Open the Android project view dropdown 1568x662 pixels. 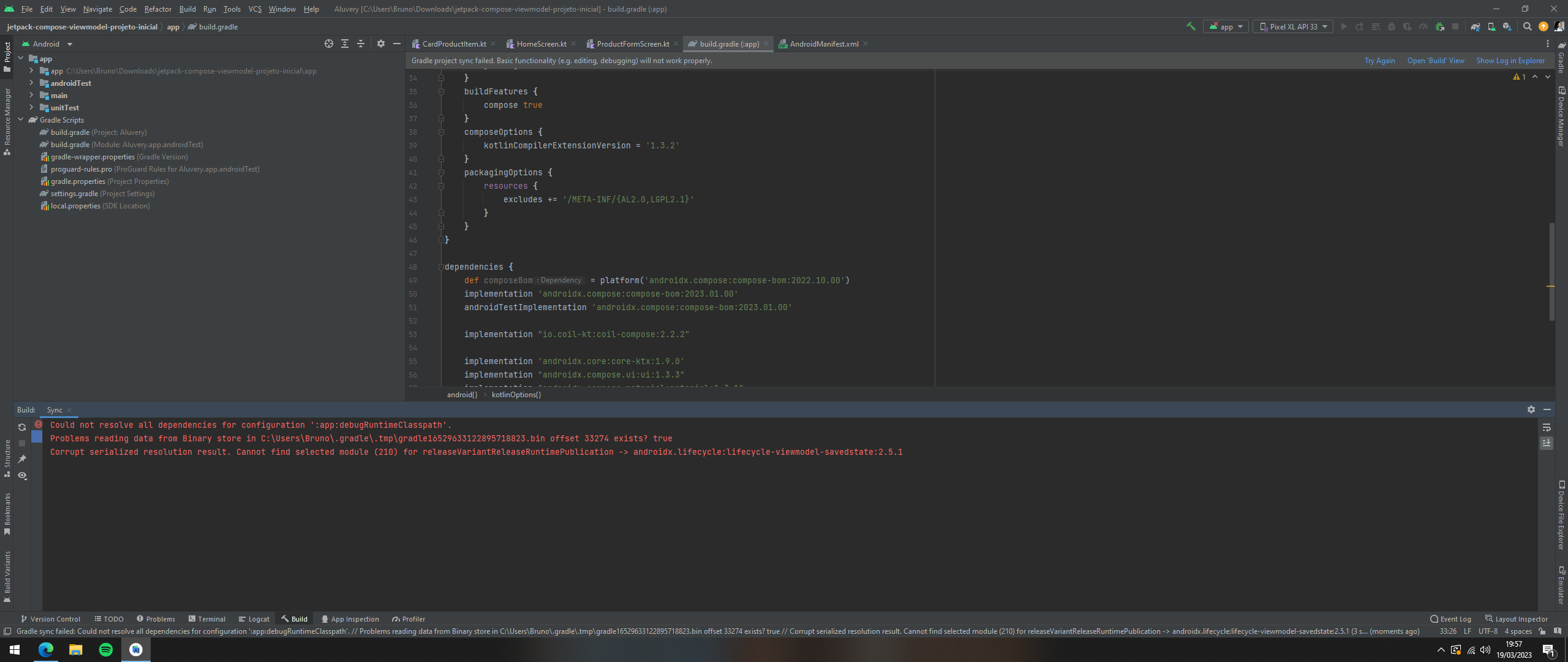pos(47,44)
